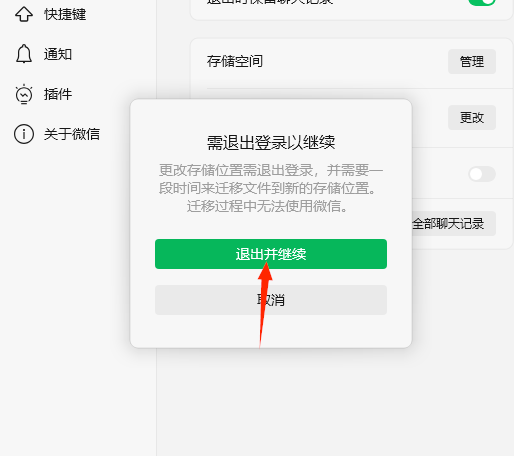
Task: Click the 插件 lightbulb icon
Action: [24, 94]
